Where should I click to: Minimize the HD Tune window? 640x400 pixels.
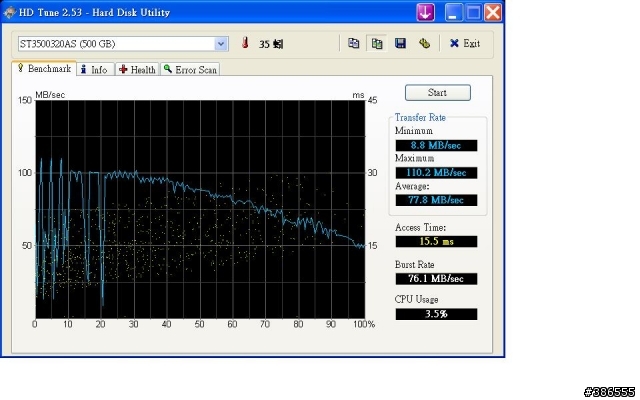click(x=453, y=12)
